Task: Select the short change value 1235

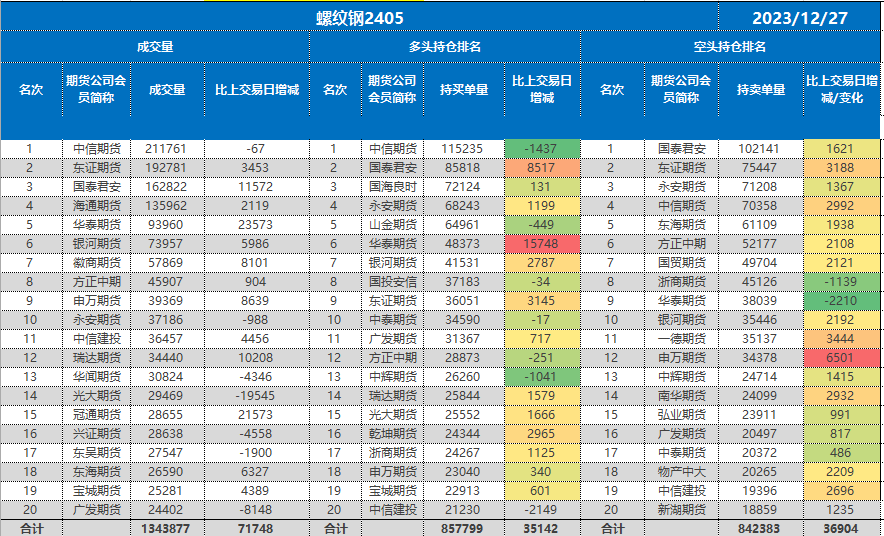Action: click(842, 510)
